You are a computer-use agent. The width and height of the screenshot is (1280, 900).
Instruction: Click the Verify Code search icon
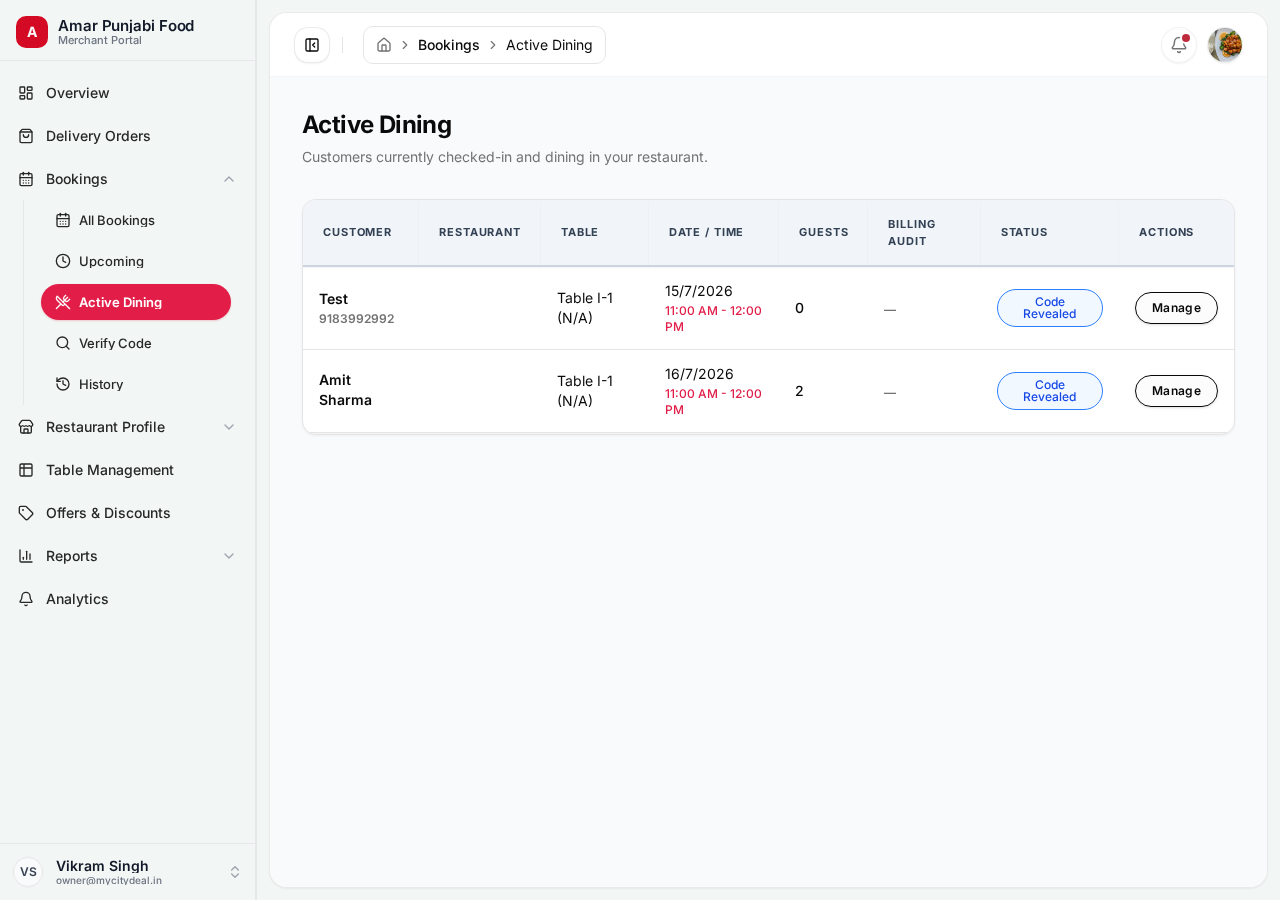click(x=63, y=343)
